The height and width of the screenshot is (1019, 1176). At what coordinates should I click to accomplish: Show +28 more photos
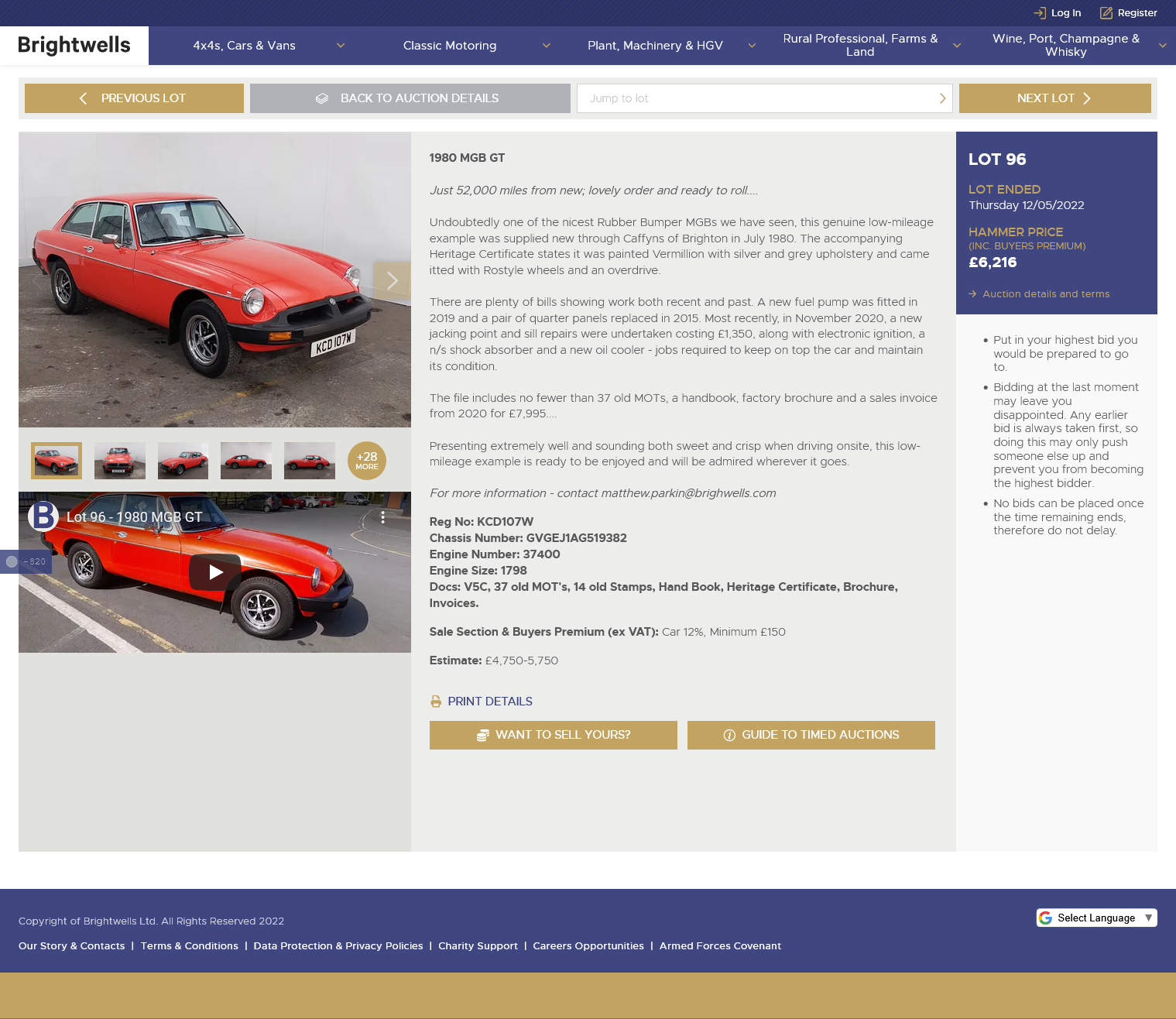[x=367, y=461]
